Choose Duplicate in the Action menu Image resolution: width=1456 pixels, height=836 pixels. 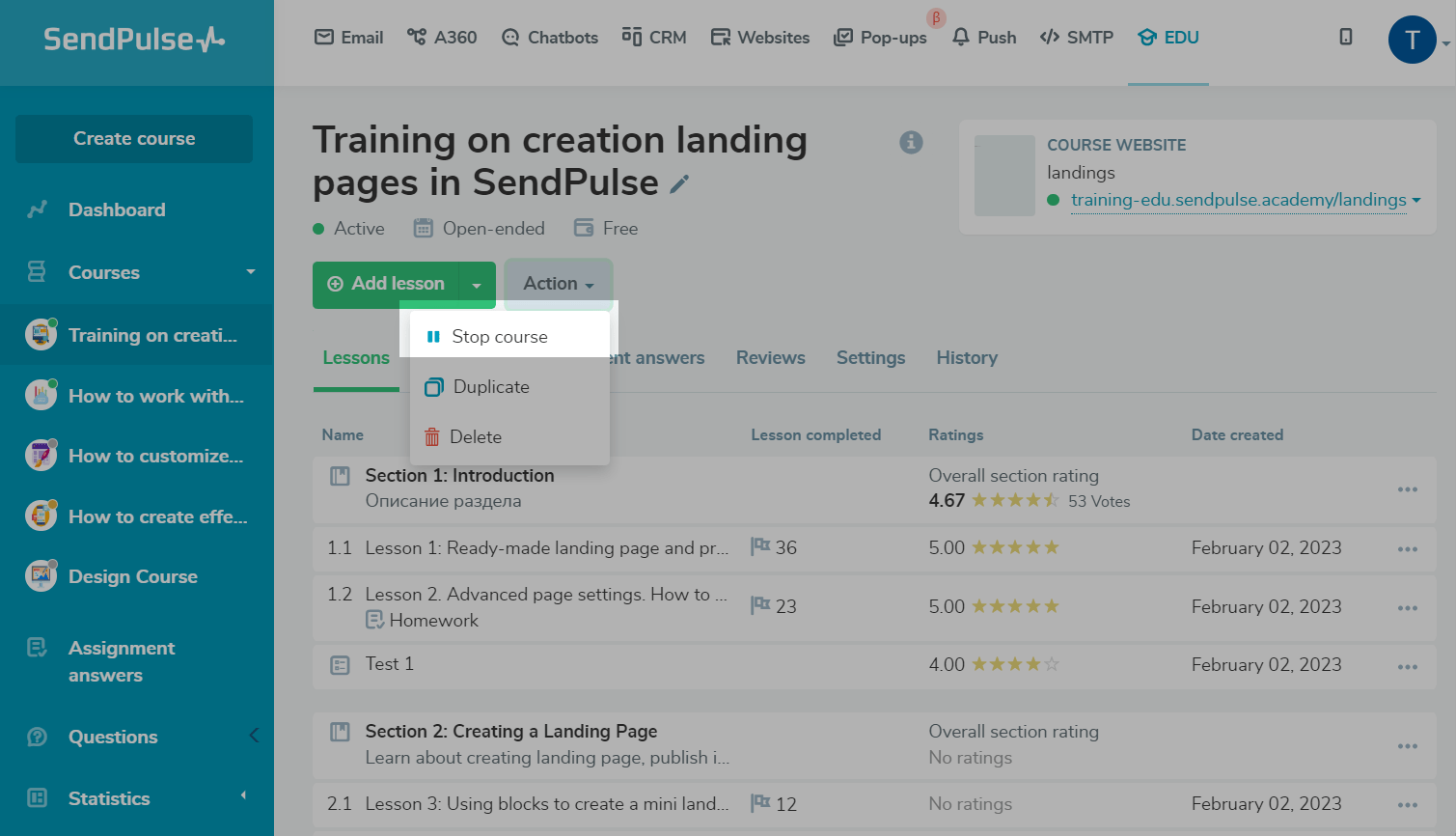491,386
